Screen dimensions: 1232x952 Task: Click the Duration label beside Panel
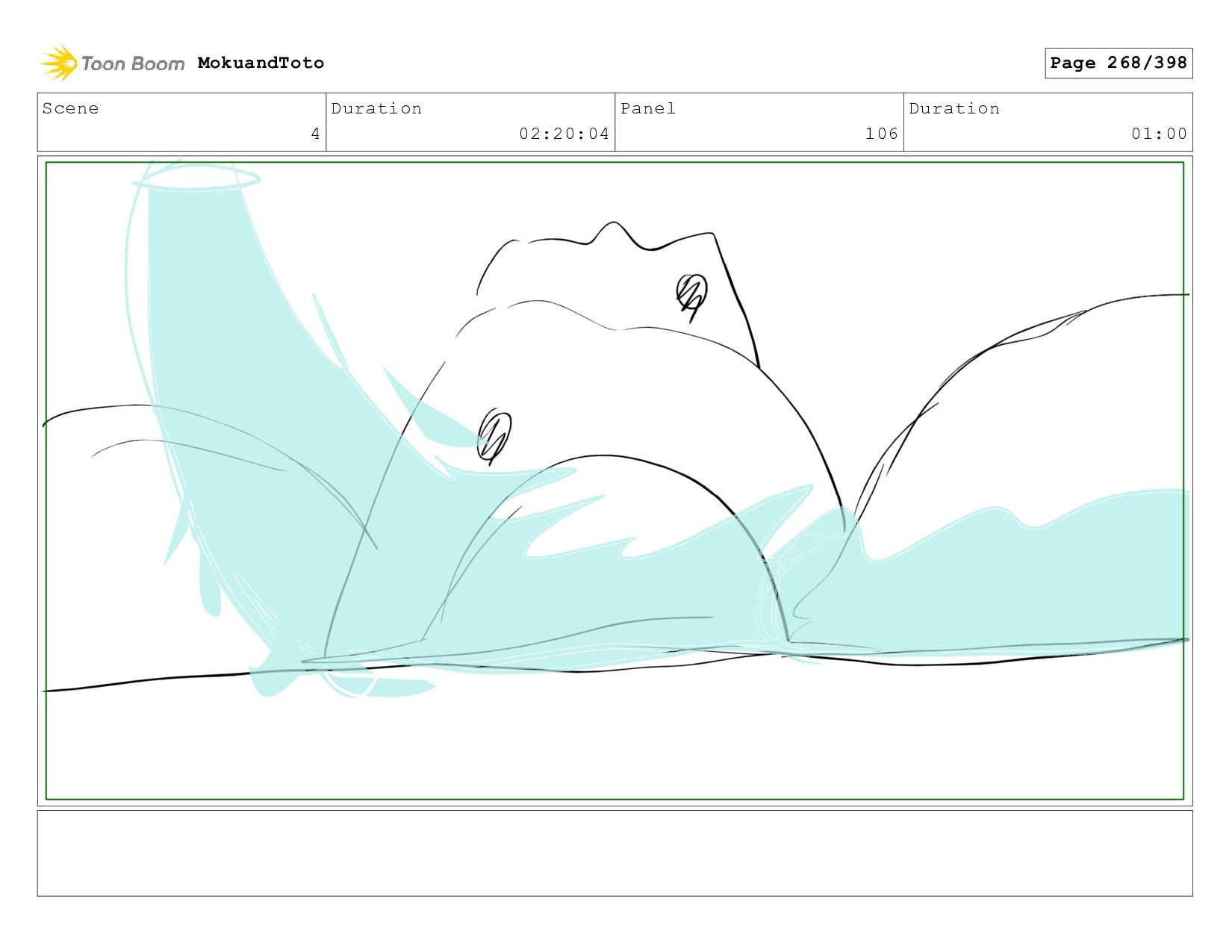[954, 108]
